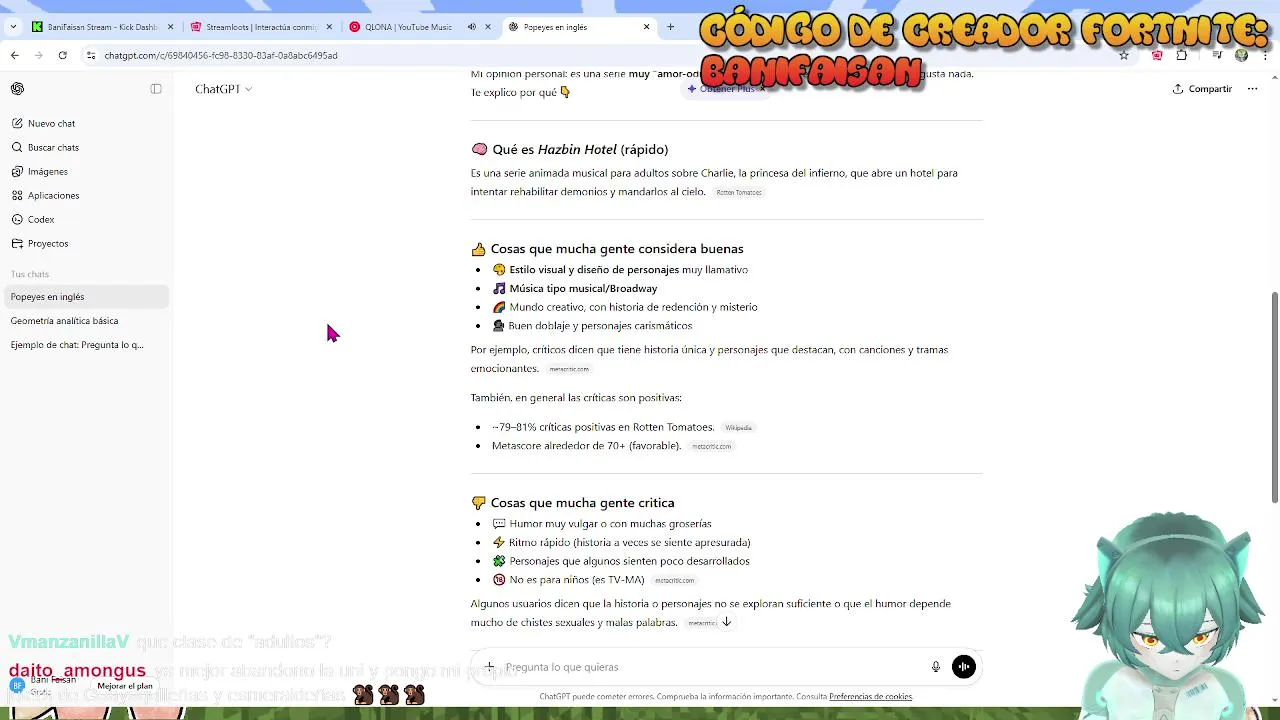Open the media controls music-note icon

coord(1218,55)
